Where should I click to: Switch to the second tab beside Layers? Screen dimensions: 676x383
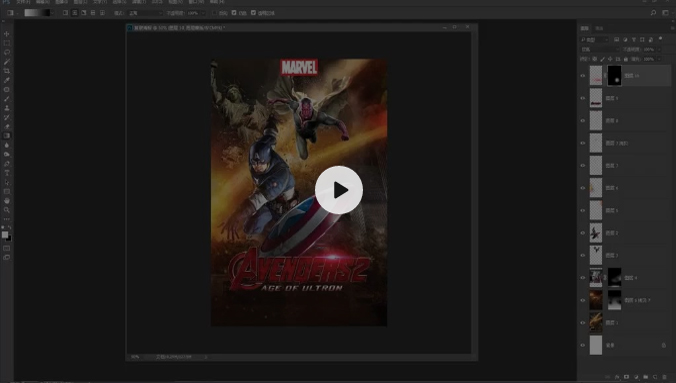coord(599,28)
